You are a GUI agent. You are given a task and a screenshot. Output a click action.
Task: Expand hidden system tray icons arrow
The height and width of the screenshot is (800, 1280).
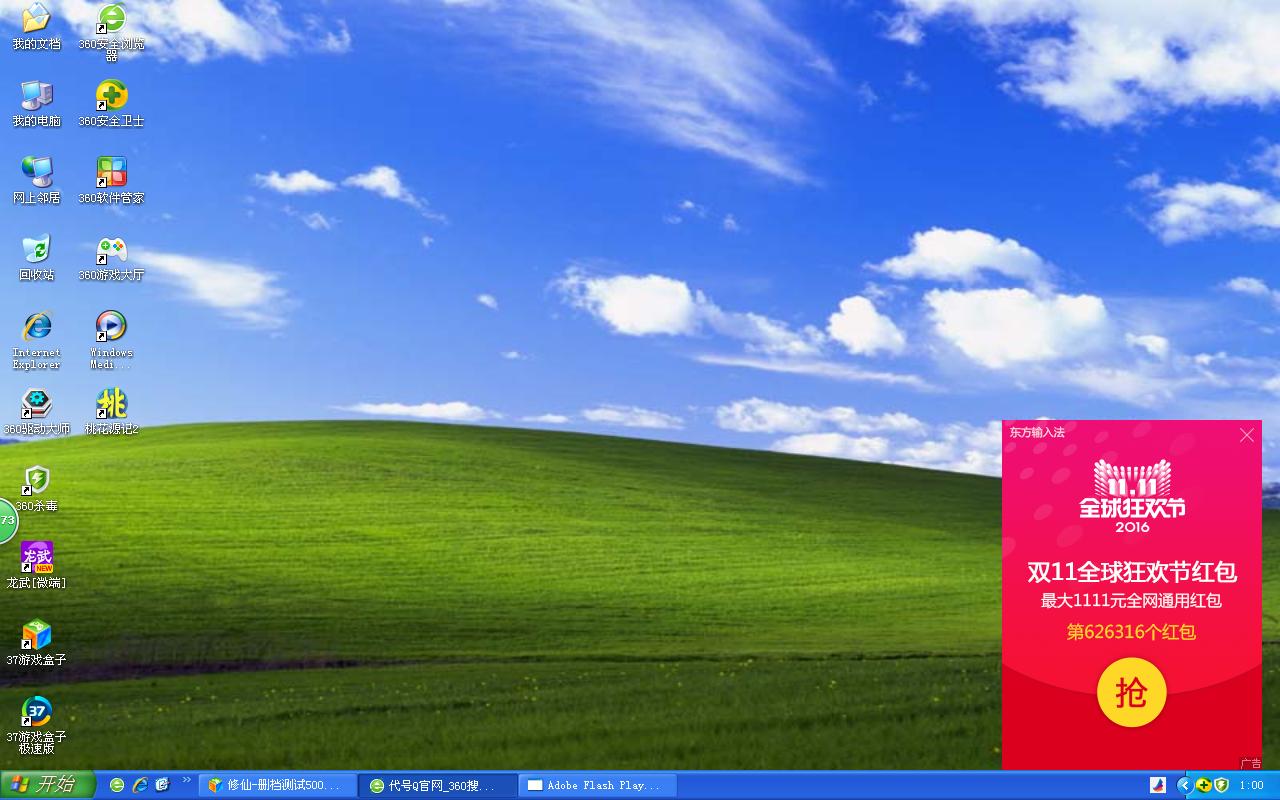tap(1184, 786)
